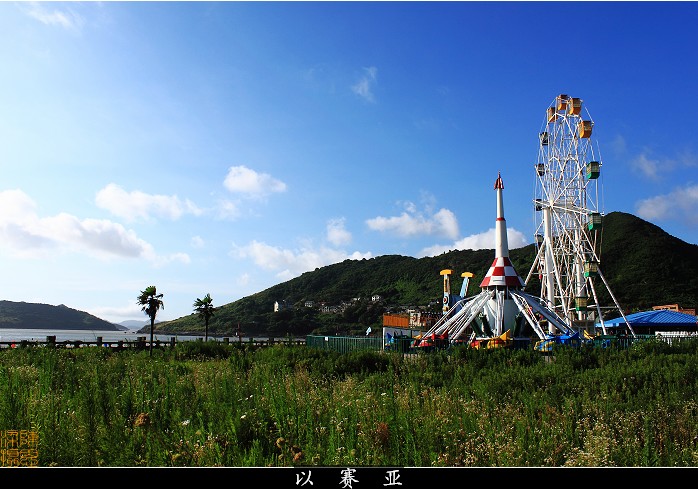
Task: Select the shorter palm tree on the right
Action: click(x=204, y=308)
